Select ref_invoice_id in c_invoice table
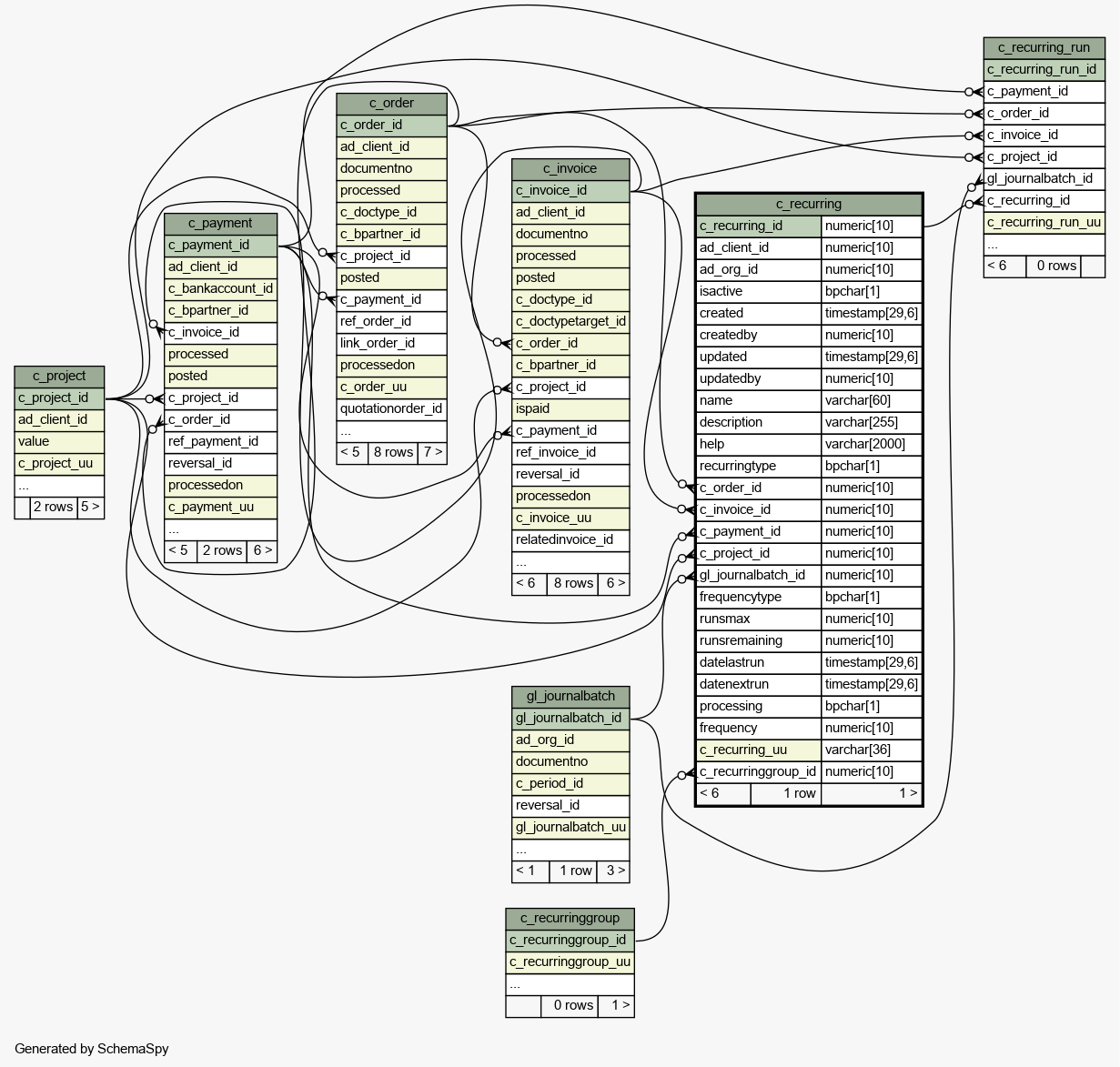1120x1067 pixels. 570,453
